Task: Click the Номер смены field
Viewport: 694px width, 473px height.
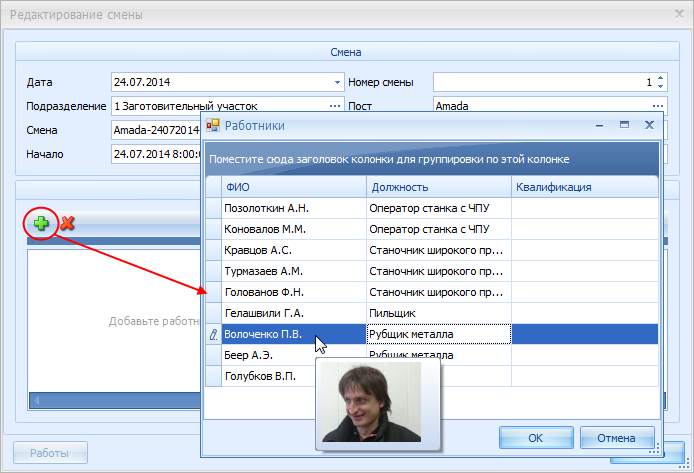Action: pos(550,82)
